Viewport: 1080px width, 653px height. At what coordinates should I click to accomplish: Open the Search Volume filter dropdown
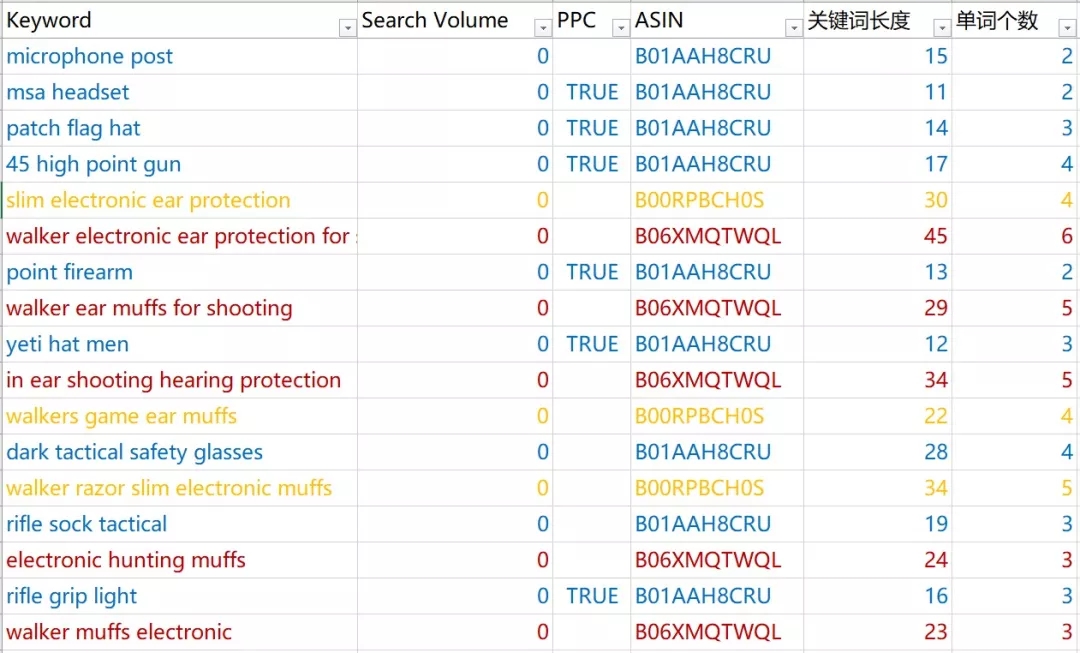click(543, 28)
